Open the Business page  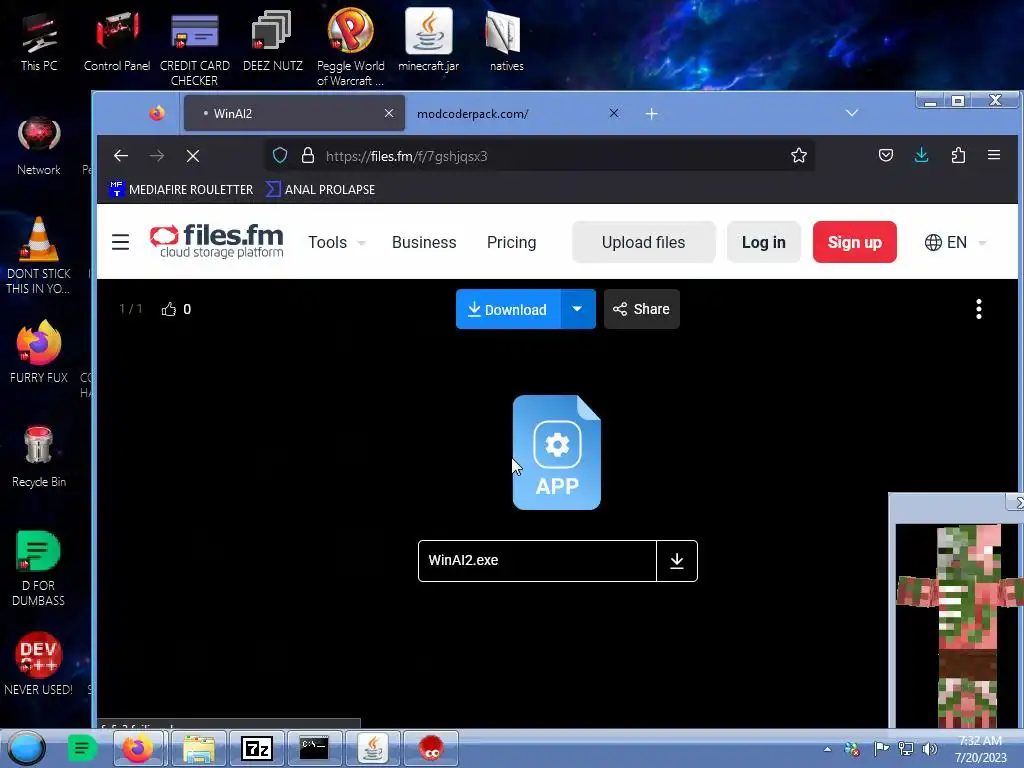coord(424,242)
